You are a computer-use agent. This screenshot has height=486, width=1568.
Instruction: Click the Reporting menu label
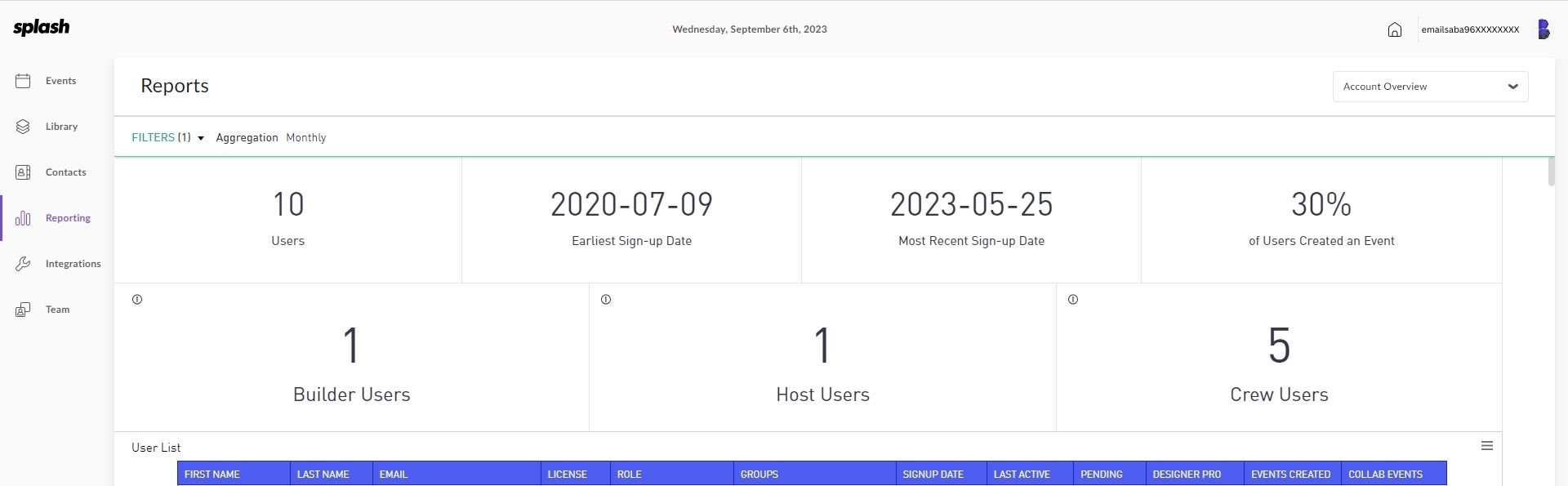68,218
